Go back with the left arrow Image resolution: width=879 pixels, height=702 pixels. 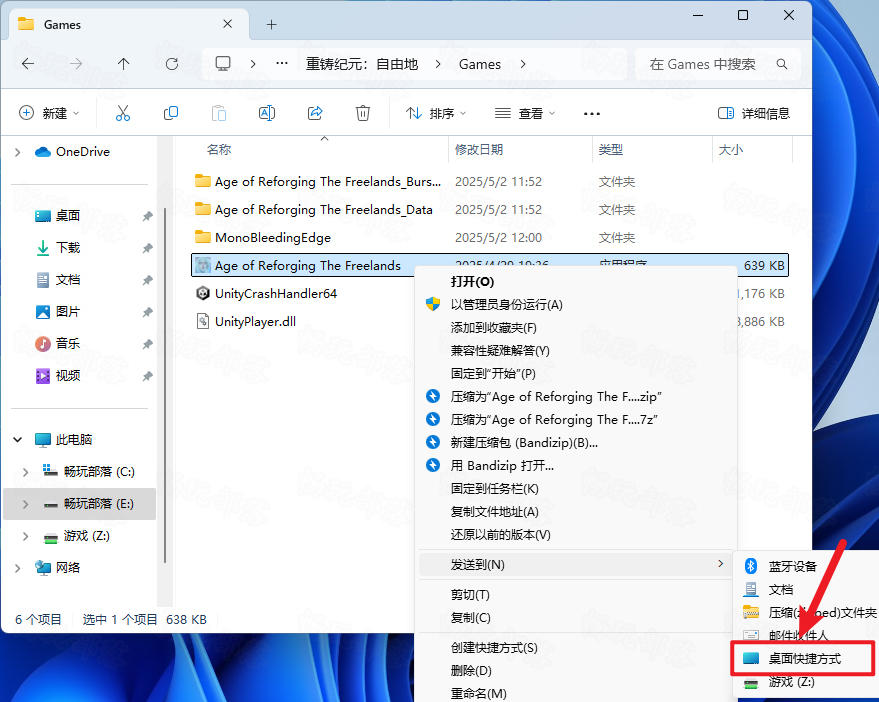[x=27, y=64]
